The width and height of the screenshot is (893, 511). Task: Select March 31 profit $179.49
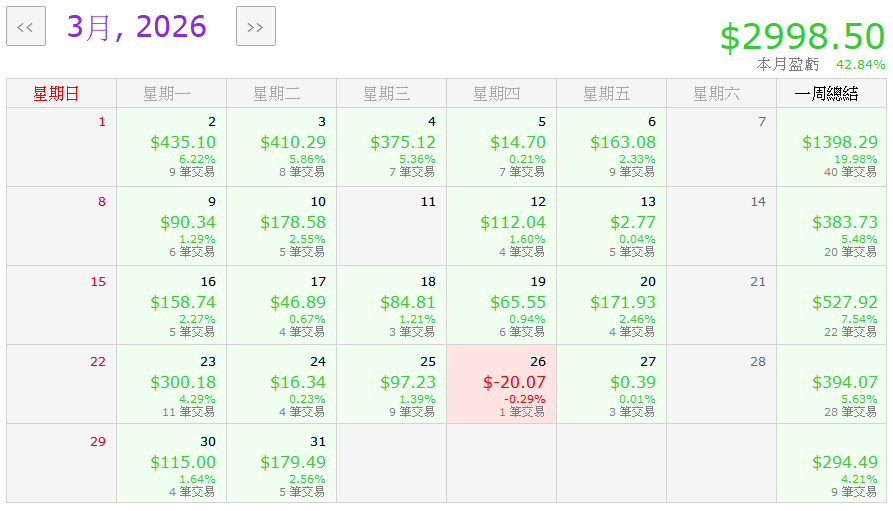point(293,463)
